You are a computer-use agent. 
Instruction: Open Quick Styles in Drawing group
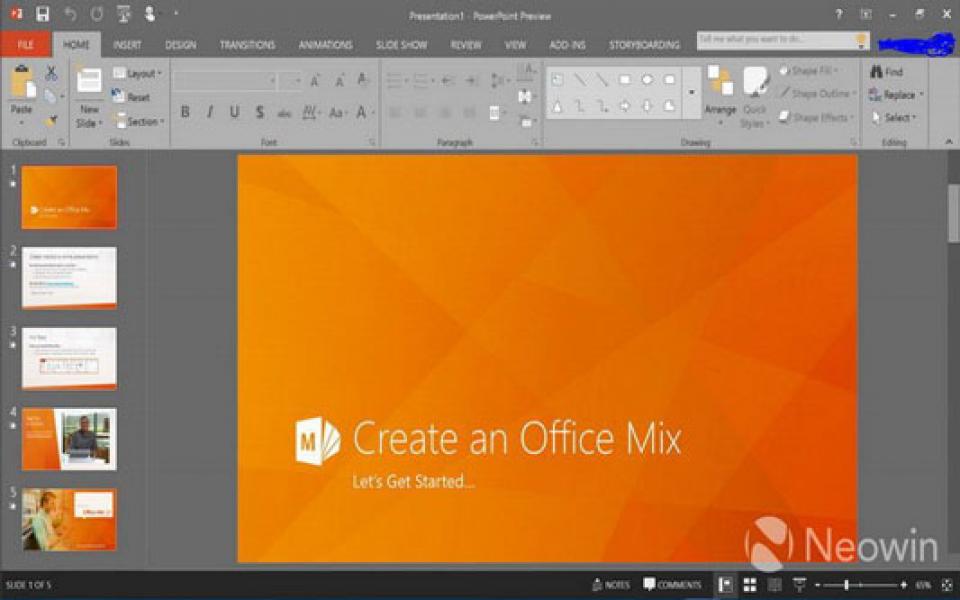(755, 100)
